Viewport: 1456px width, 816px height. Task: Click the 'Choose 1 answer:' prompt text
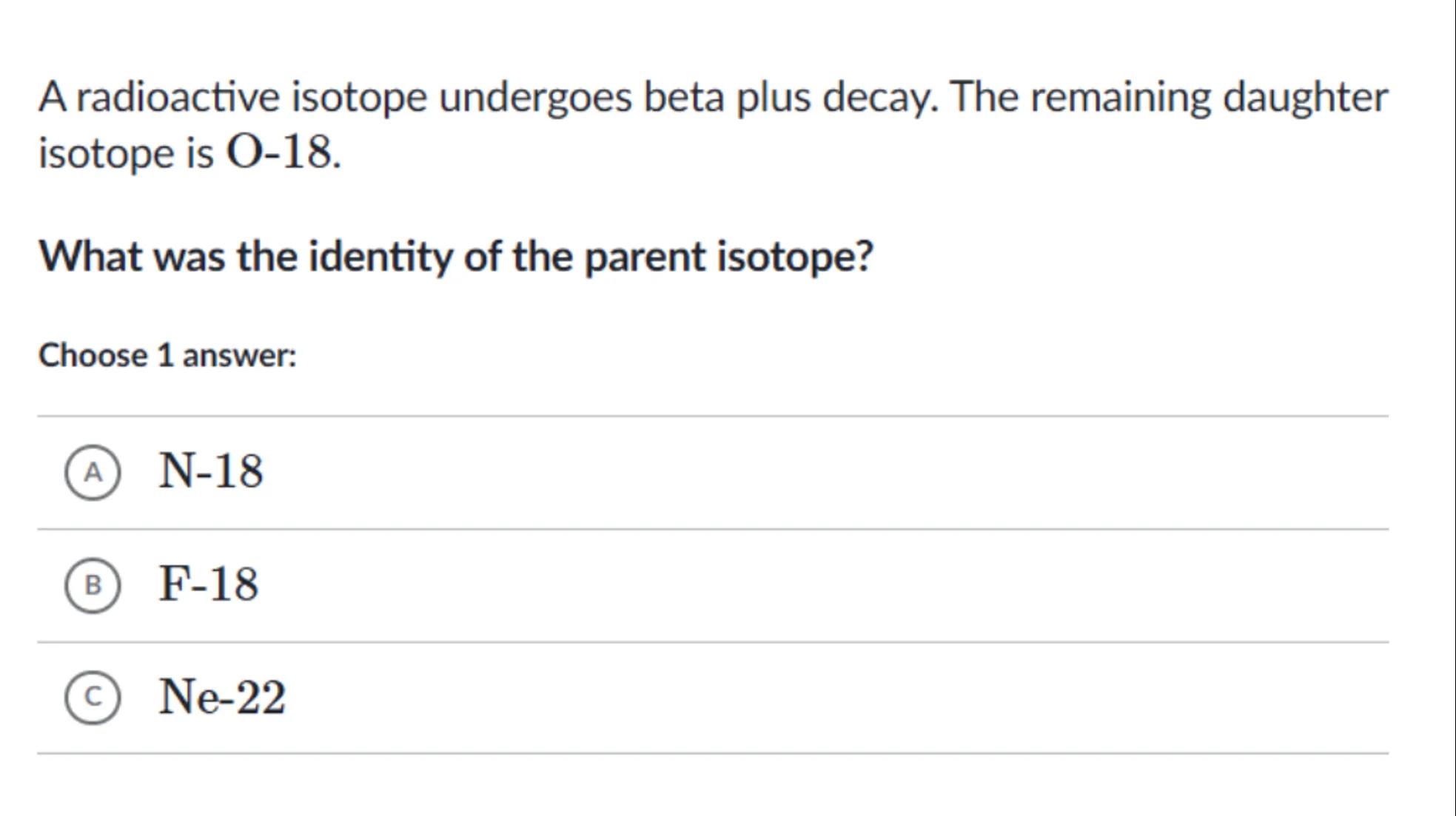[x=167, y=356]
